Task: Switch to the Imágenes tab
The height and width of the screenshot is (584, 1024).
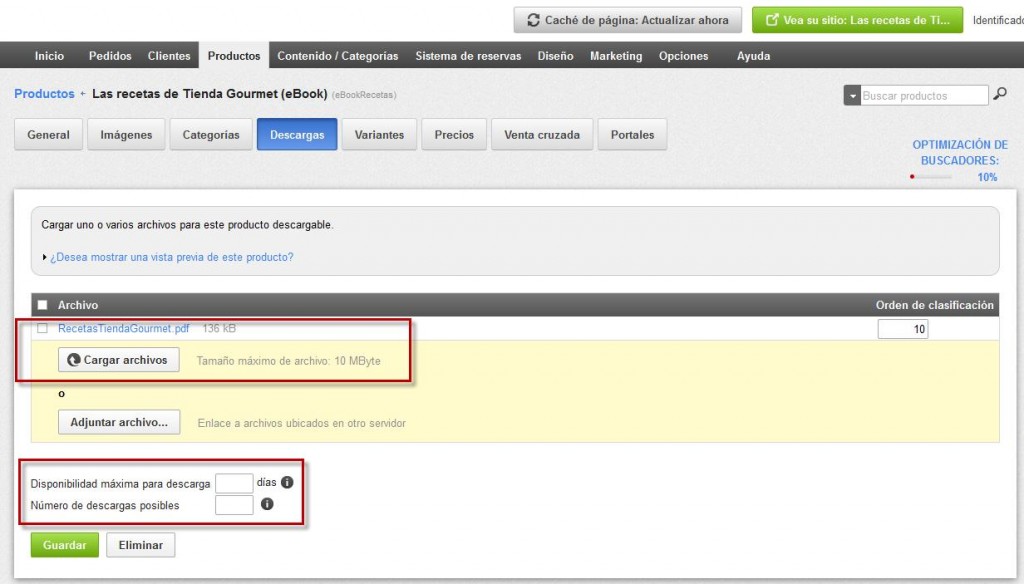Action: (126, 135)
